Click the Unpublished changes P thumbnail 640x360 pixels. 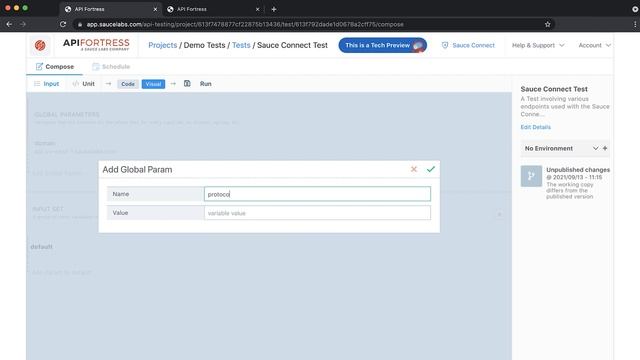point(531,176)
